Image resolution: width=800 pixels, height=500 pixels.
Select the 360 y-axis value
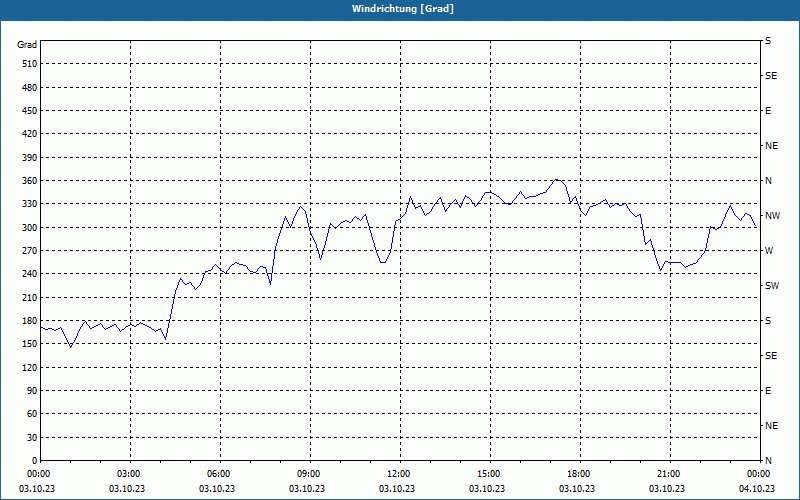point(30,181)
